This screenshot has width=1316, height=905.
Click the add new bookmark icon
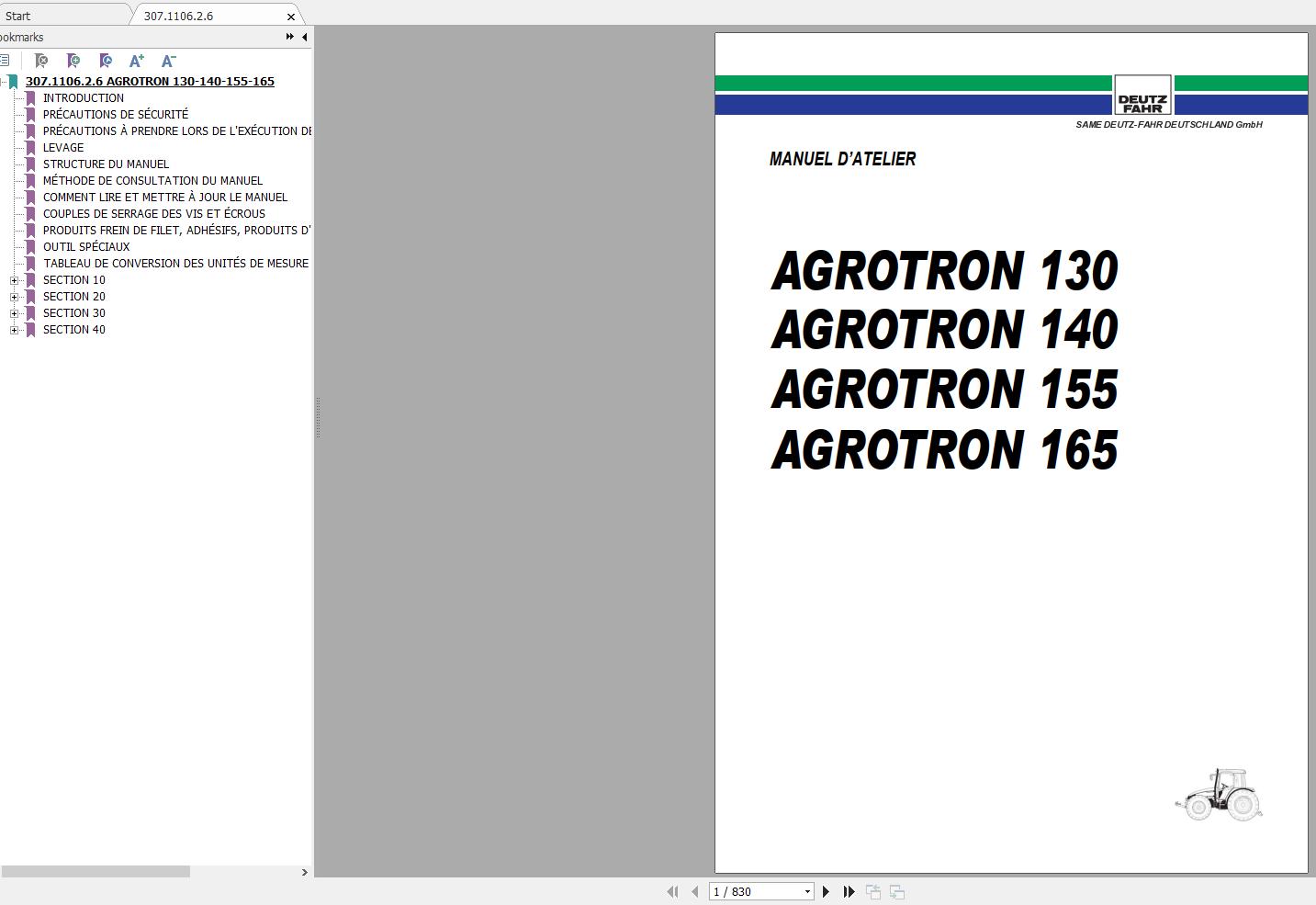click(x=73, y=61)
